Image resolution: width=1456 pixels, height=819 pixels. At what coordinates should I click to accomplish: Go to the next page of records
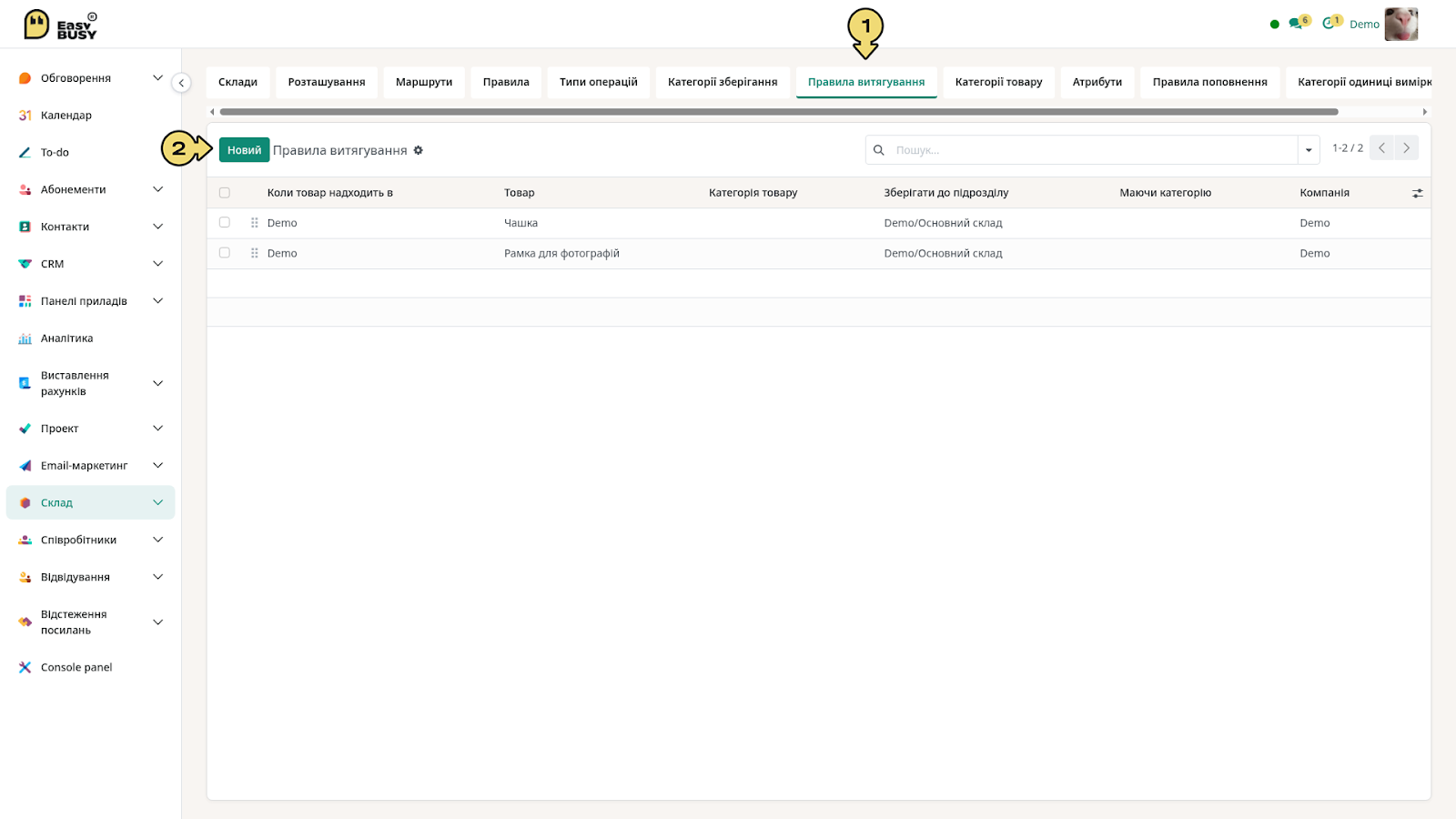point(1406,147)
